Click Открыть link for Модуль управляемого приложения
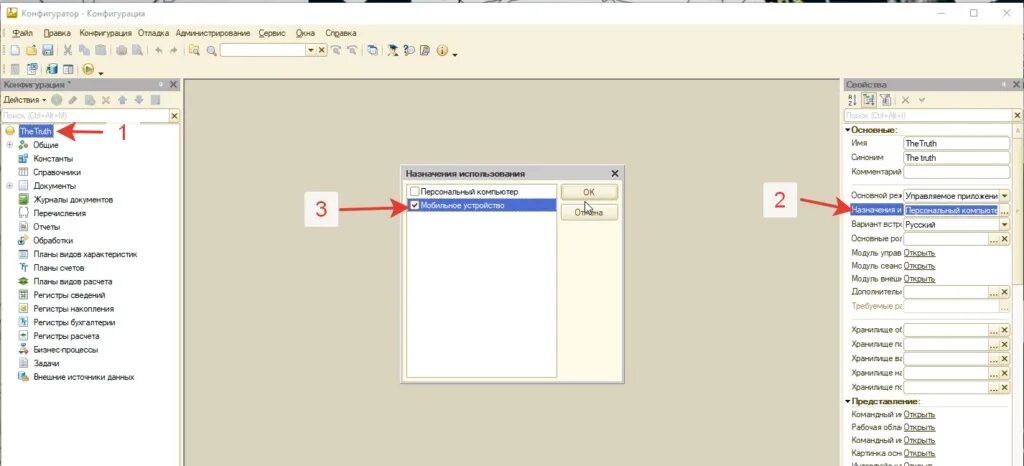This screenshot has width=1024, height=466. (920, 253)
